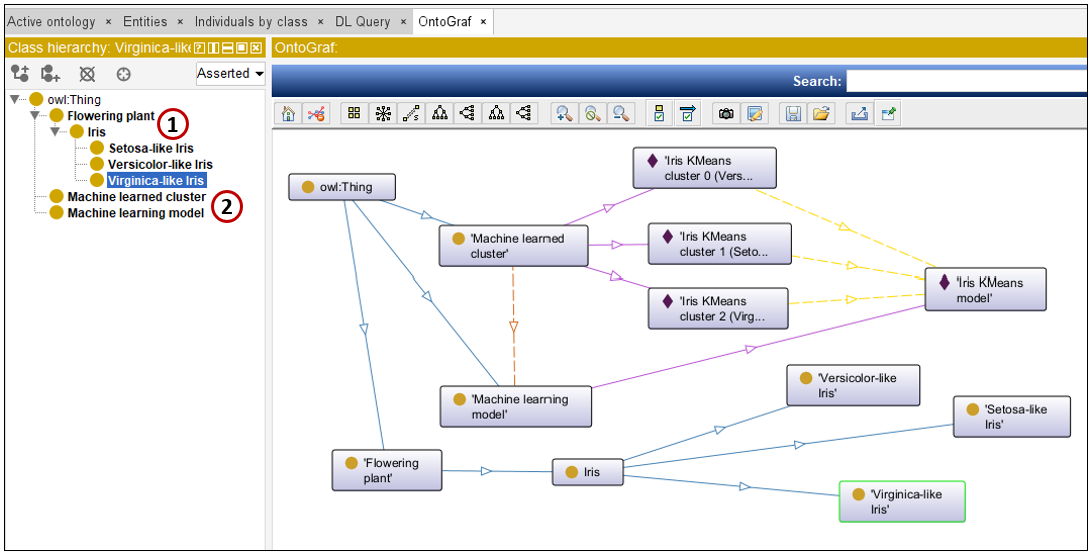This screenshot has height=552, width=1090.
Task: Apply the vertical directed layout
Action: click(496, 114)
